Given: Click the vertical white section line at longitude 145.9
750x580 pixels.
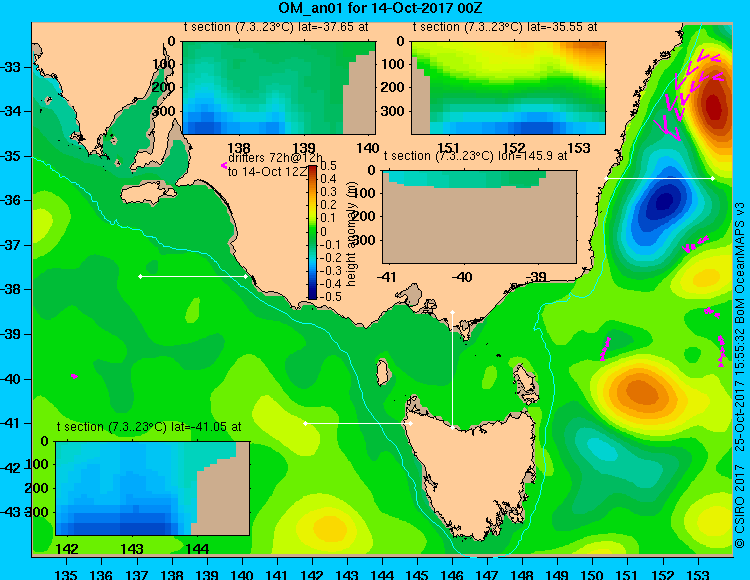Looking at the screenshot, I should [452, 370].
